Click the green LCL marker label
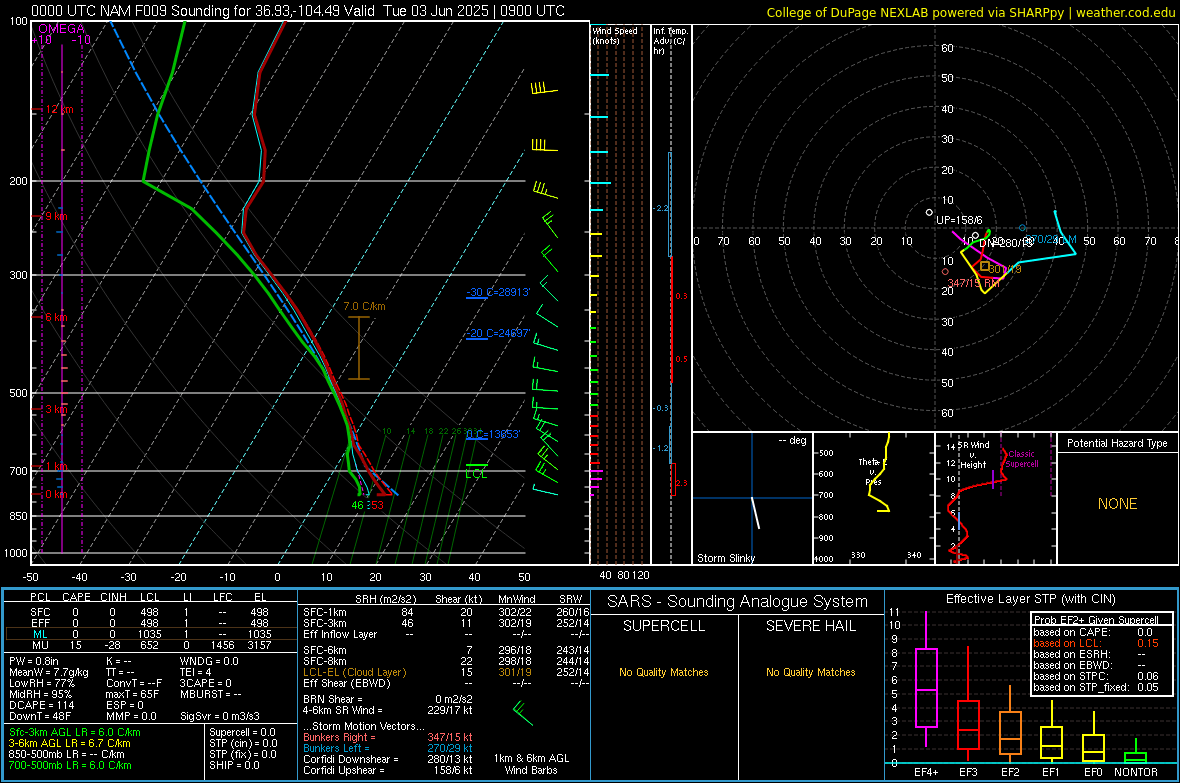Screen dimensions: 1180x783 [476, 474]
